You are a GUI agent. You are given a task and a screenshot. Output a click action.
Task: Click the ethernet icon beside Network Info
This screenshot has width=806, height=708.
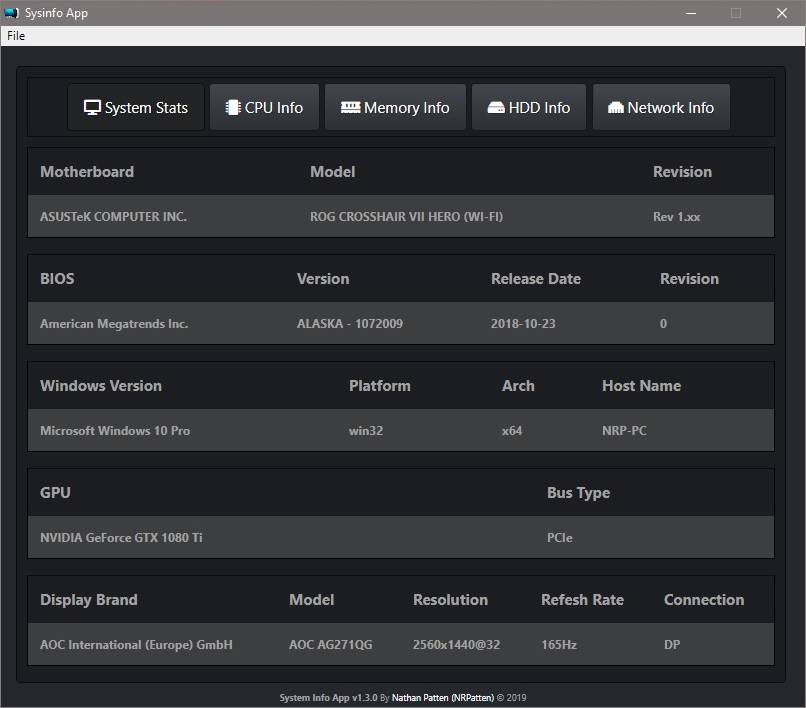point(615,108)
